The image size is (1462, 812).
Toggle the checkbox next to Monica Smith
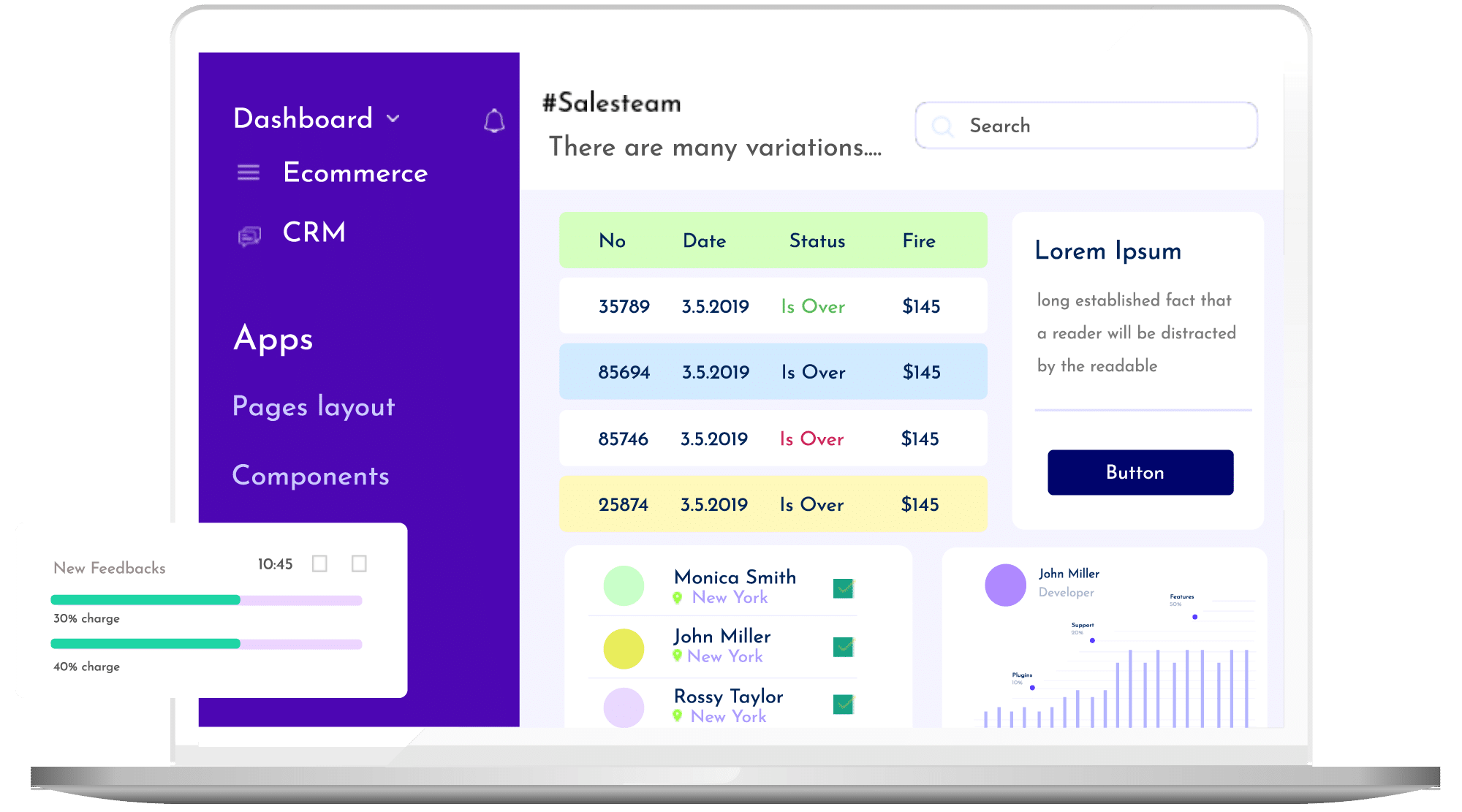(x=844, y=588)
